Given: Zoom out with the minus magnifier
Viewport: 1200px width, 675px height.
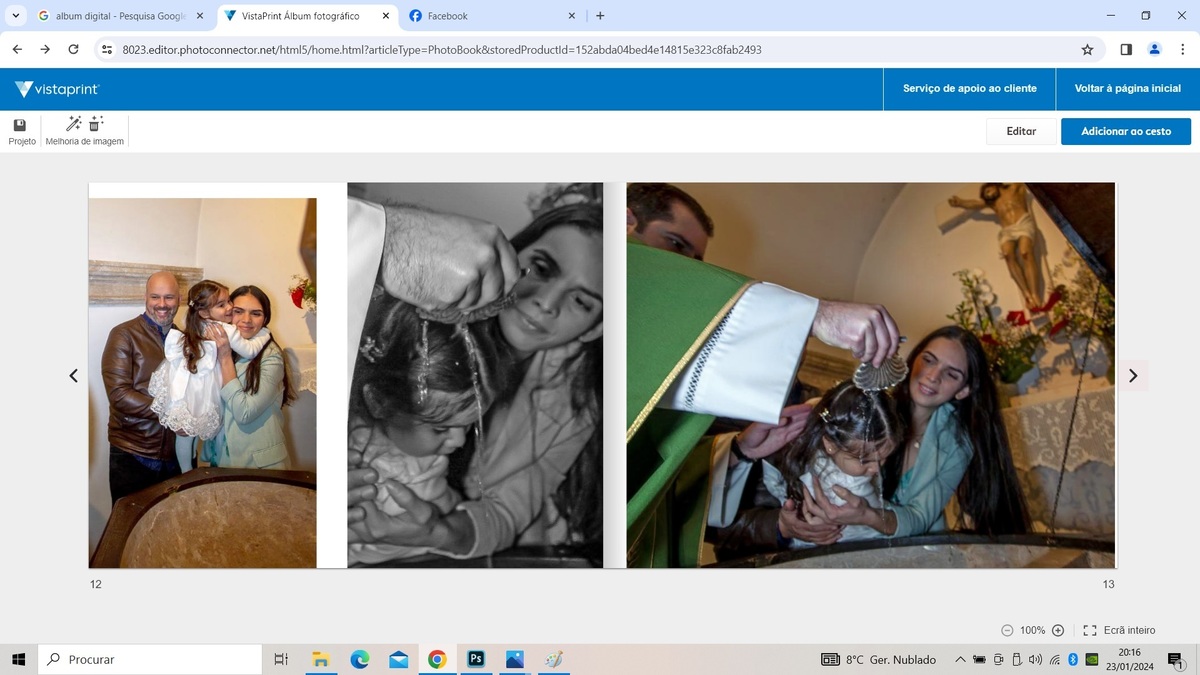Looking at the screenshot, I should pyautogui.click(x=1007, y=630).
